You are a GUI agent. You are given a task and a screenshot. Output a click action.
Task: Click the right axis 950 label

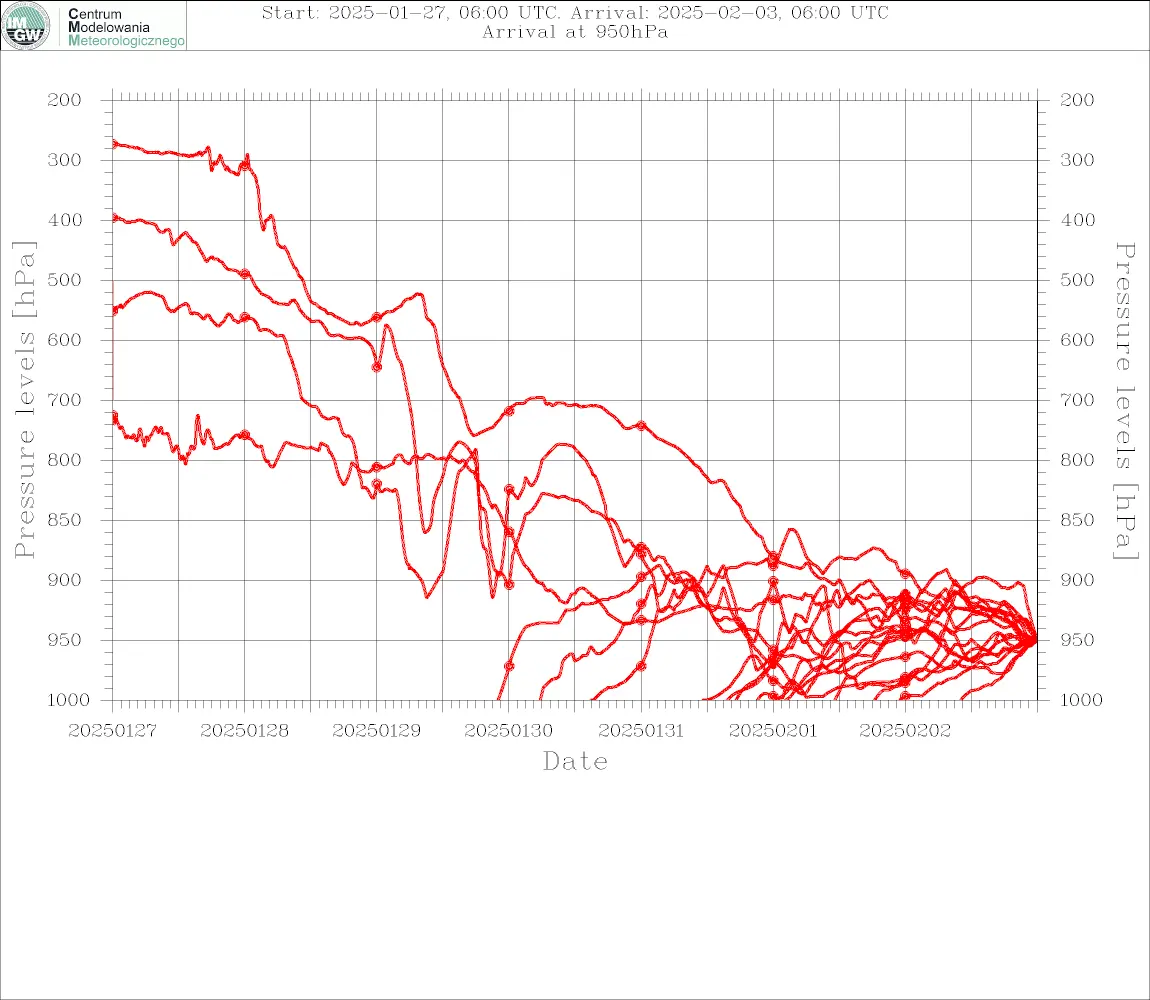coord(1077,640)
